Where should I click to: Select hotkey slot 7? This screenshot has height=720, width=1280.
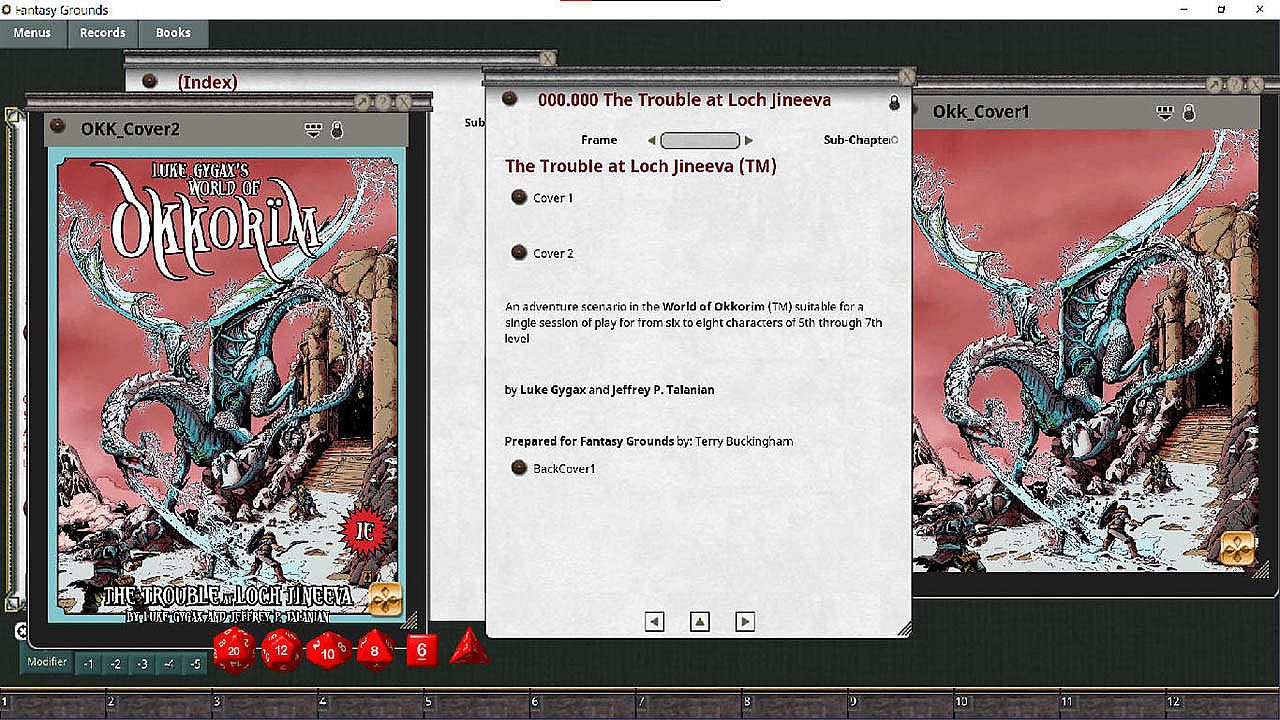click(689, 706)
